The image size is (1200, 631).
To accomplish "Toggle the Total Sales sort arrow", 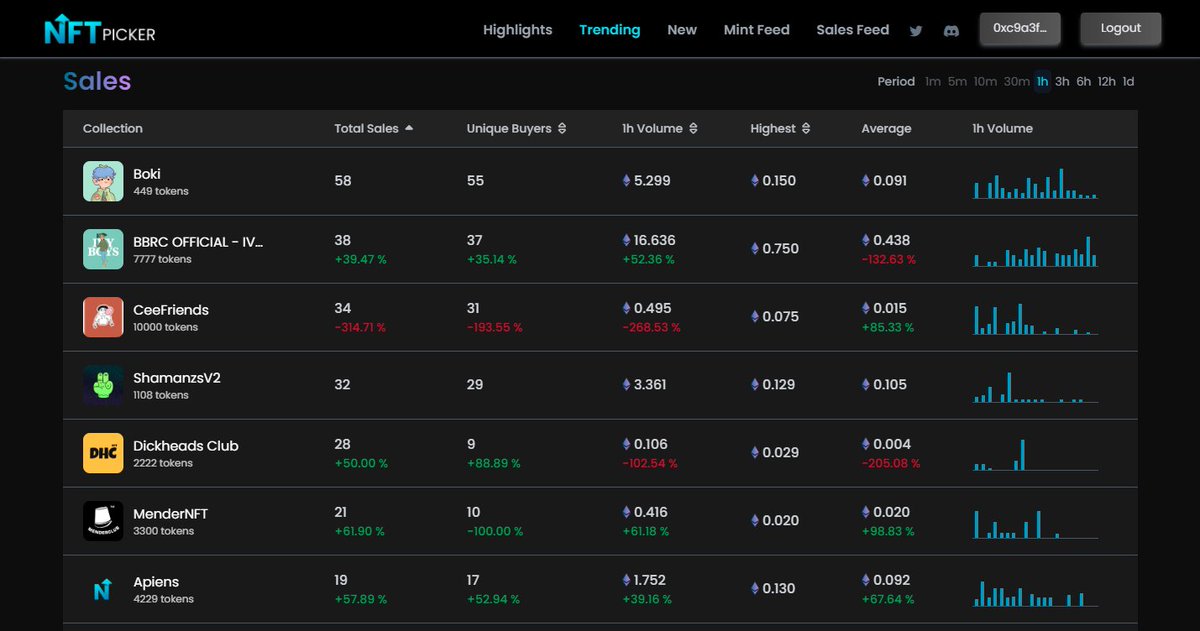I will coord(411,128).
